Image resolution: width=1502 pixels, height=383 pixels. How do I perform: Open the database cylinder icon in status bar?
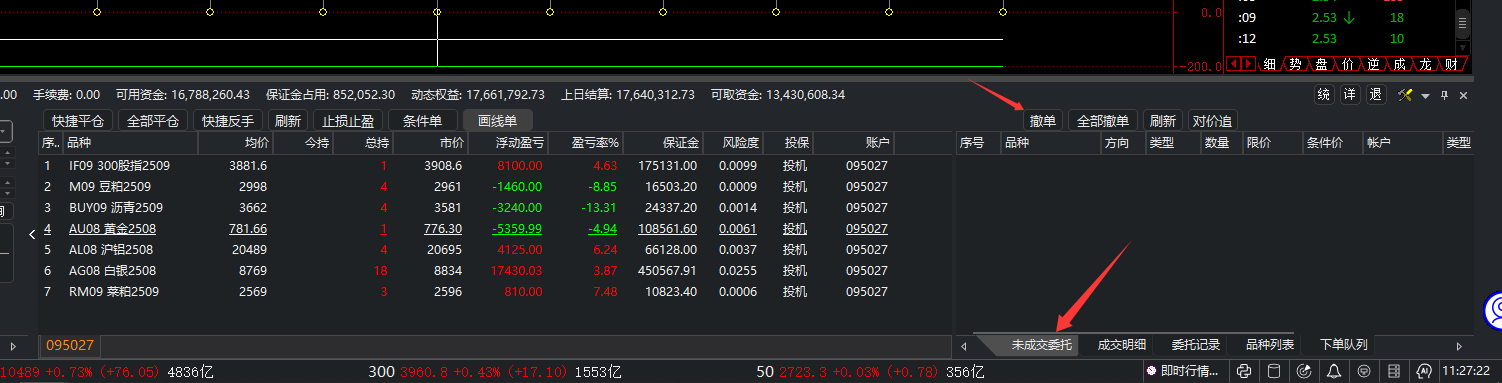point(1273,371)
